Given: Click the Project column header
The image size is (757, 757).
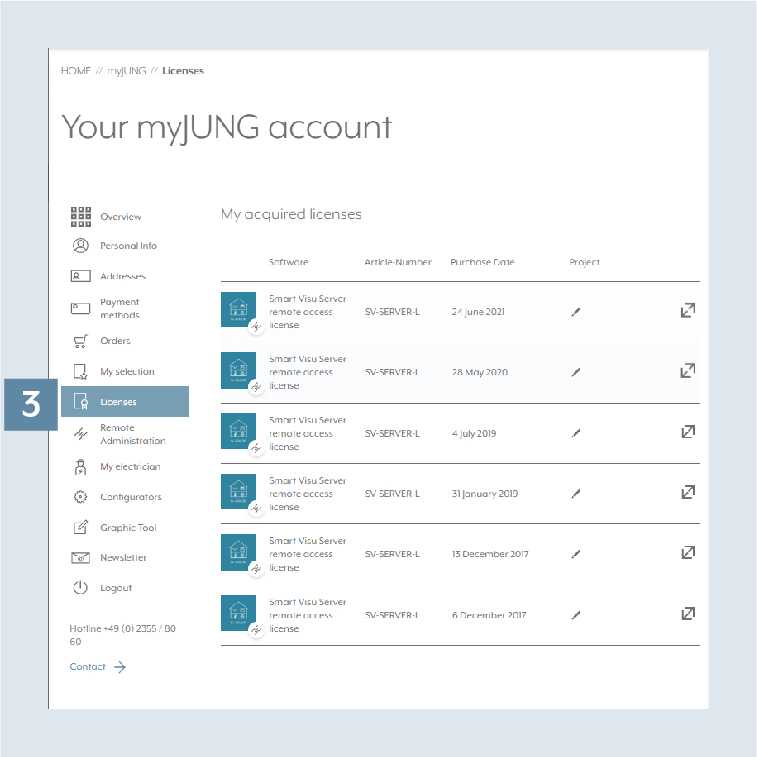Looking at the screenshot, I should [x=584, y=262].
